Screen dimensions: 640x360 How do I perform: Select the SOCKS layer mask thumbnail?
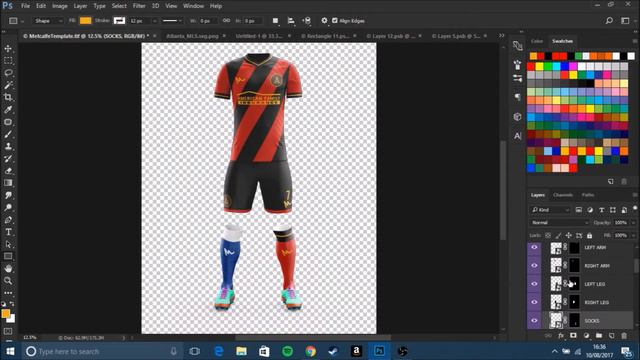coord(574,320)
